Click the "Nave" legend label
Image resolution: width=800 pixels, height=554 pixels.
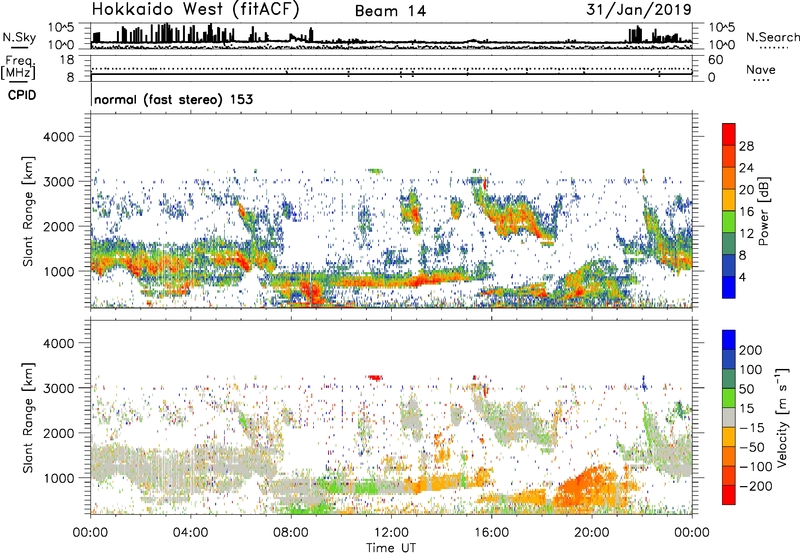(x=761, y=69)
